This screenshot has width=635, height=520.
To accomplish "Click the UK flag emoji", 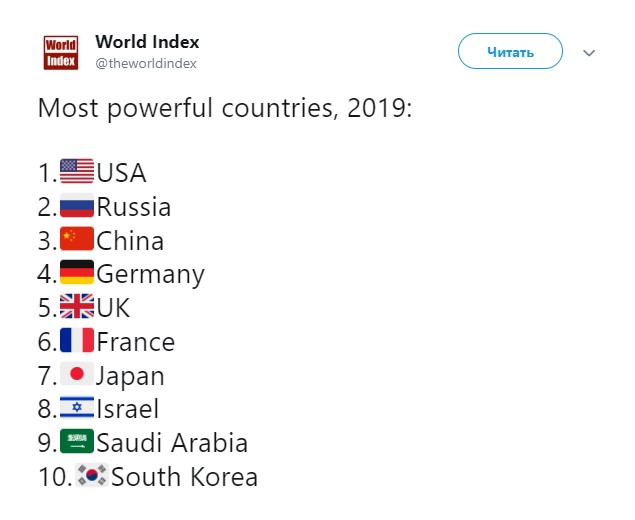I will (x=77, y=306).
